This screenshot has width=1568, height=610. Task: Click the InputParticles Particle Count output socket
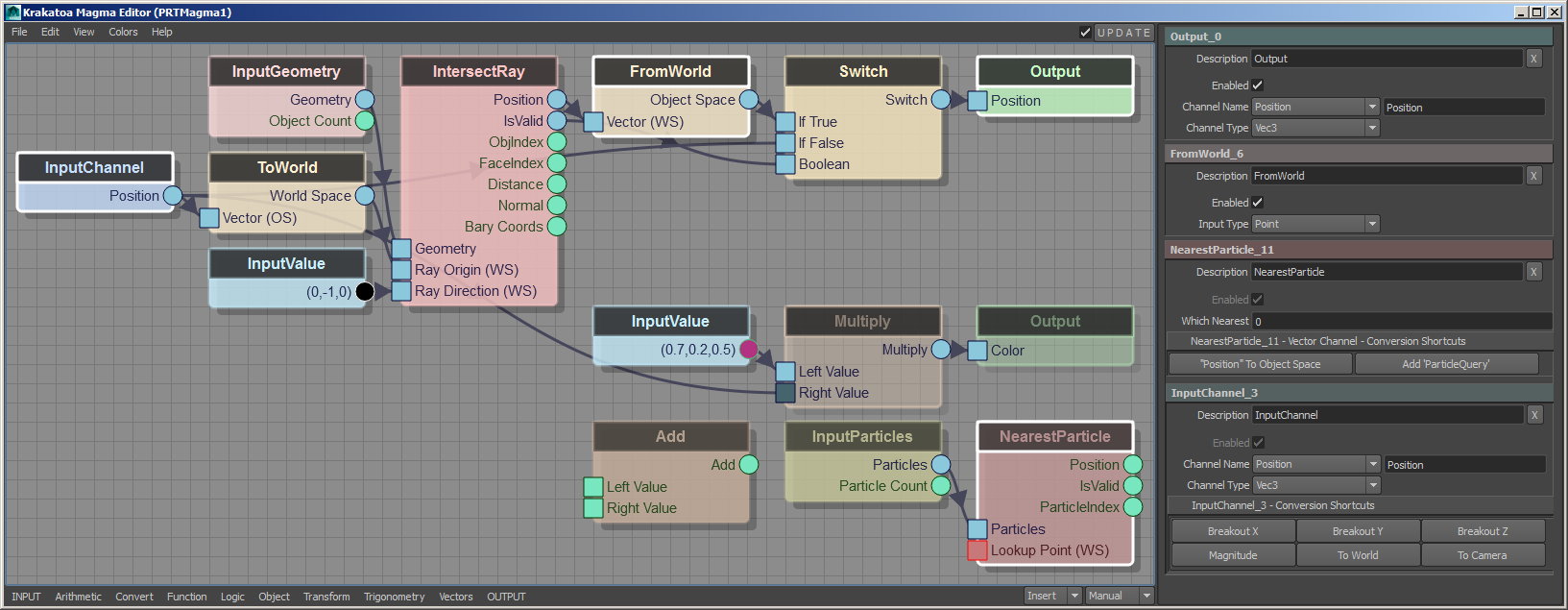tap(941, 486)
